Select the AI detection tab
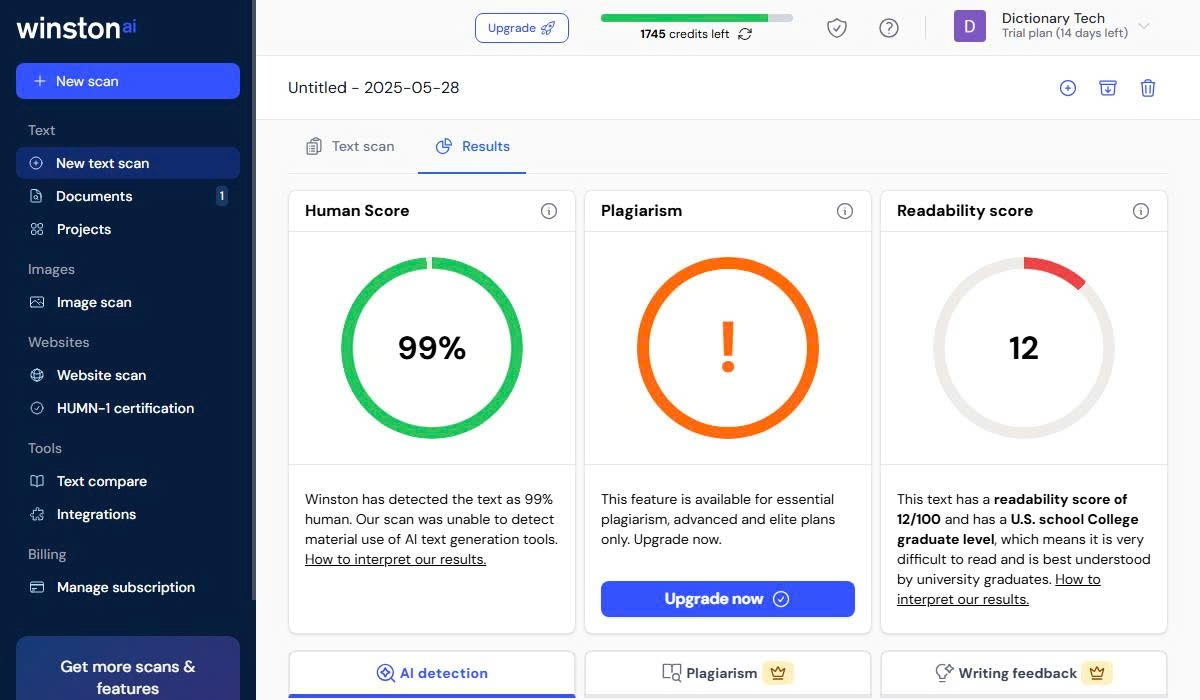 tap(432, 673)
